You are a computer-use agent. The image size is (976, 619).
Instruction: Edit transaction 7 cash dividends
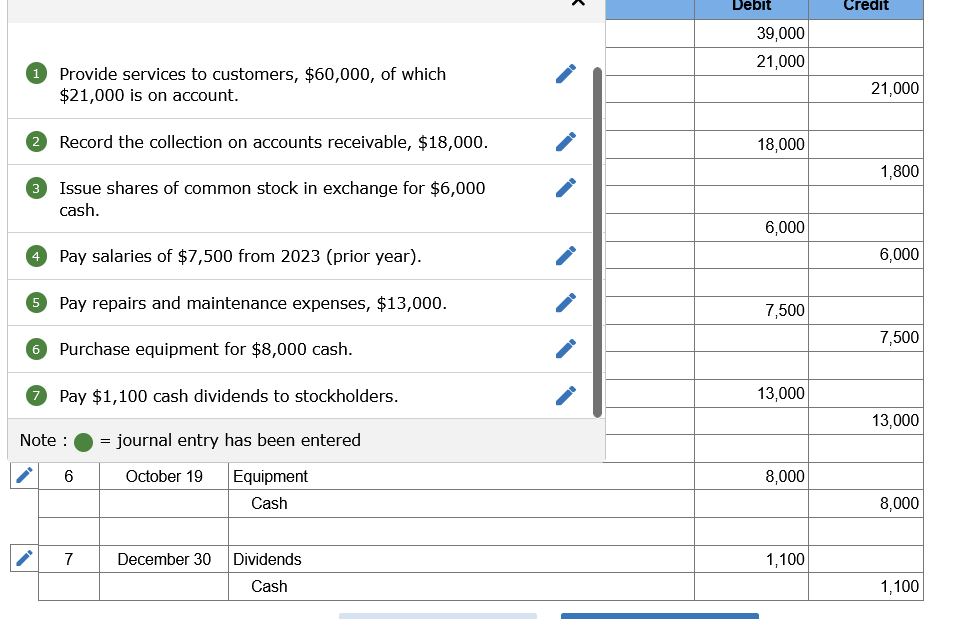point(566,395)
